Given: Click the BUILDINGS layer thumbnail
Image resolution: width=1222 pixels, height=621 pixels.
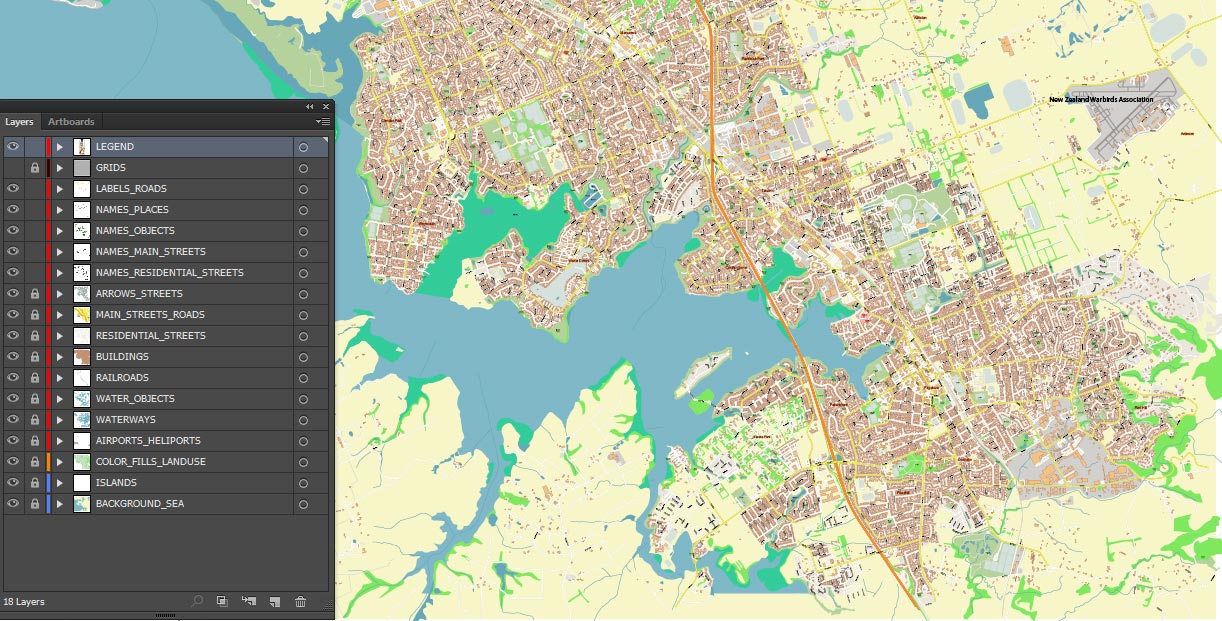Looking at the screenshot, I should (x=82, y=357).
